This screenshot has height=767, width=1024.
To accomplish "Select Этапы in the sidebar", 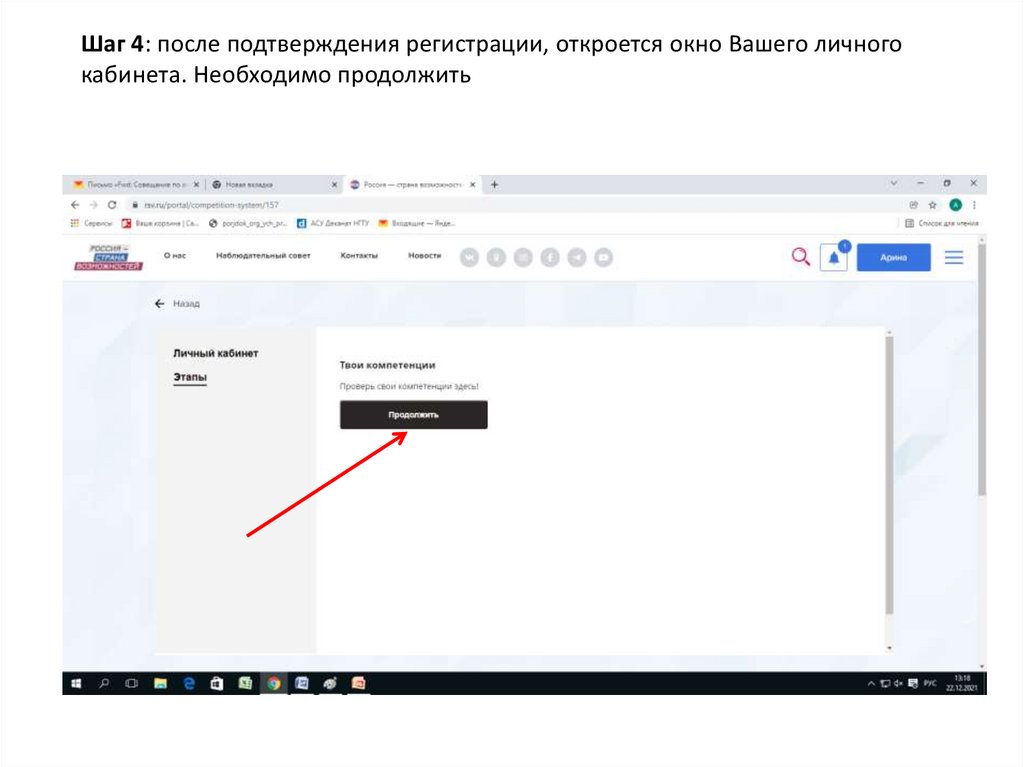I will [190, 377].
